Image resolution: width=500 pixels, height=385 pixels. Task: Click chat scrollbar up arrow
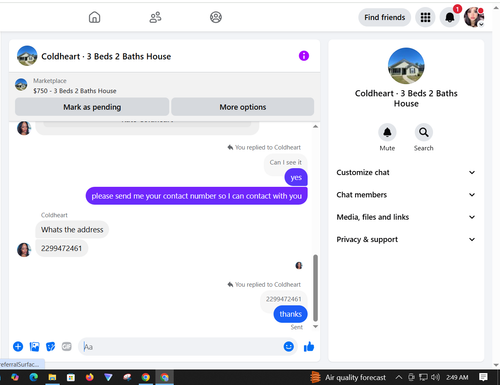click(315, 127)
